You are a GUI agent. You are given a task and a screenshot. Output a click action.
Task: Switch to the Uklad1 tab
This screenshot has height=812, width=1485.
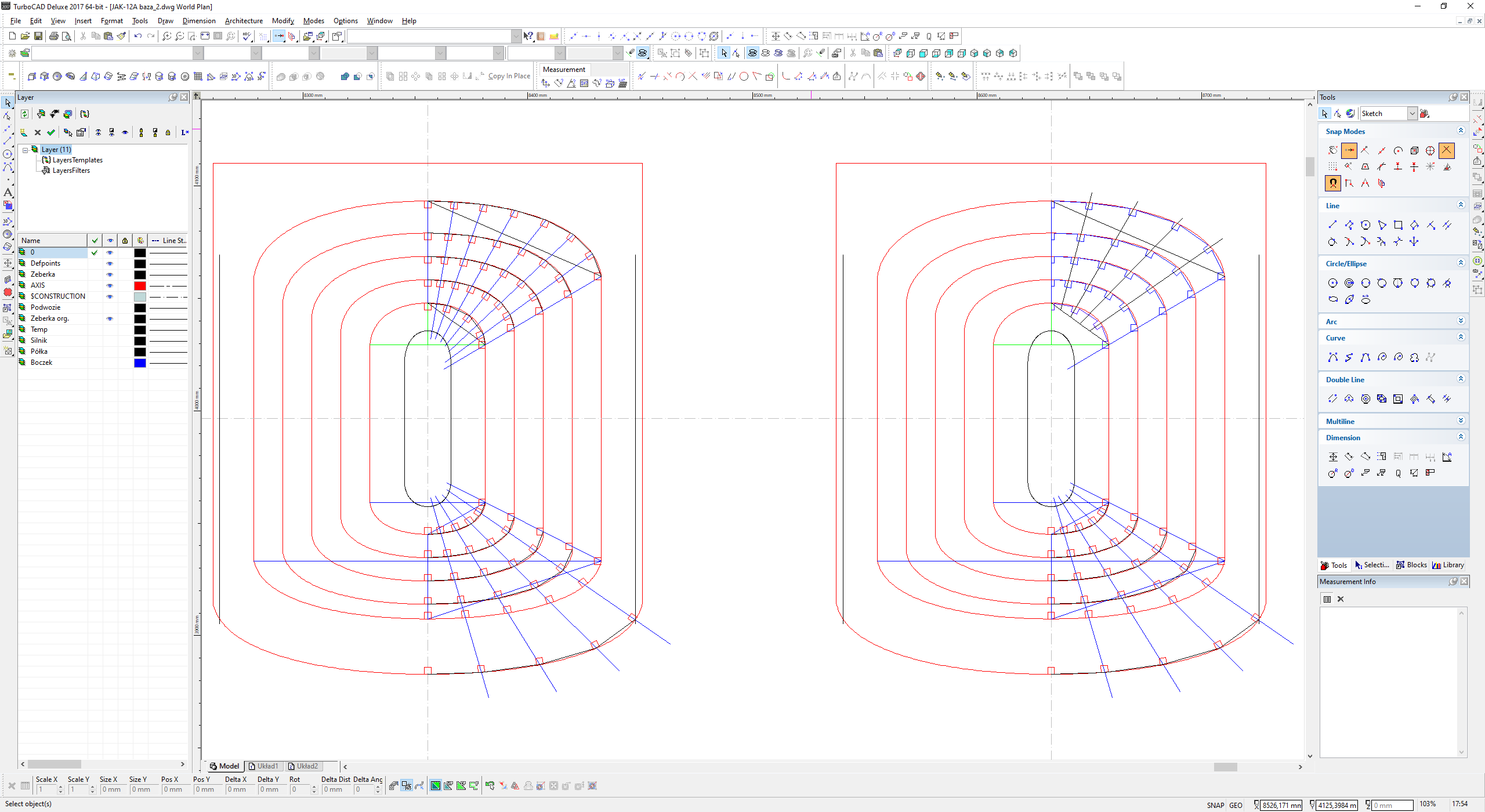(264, 766)
